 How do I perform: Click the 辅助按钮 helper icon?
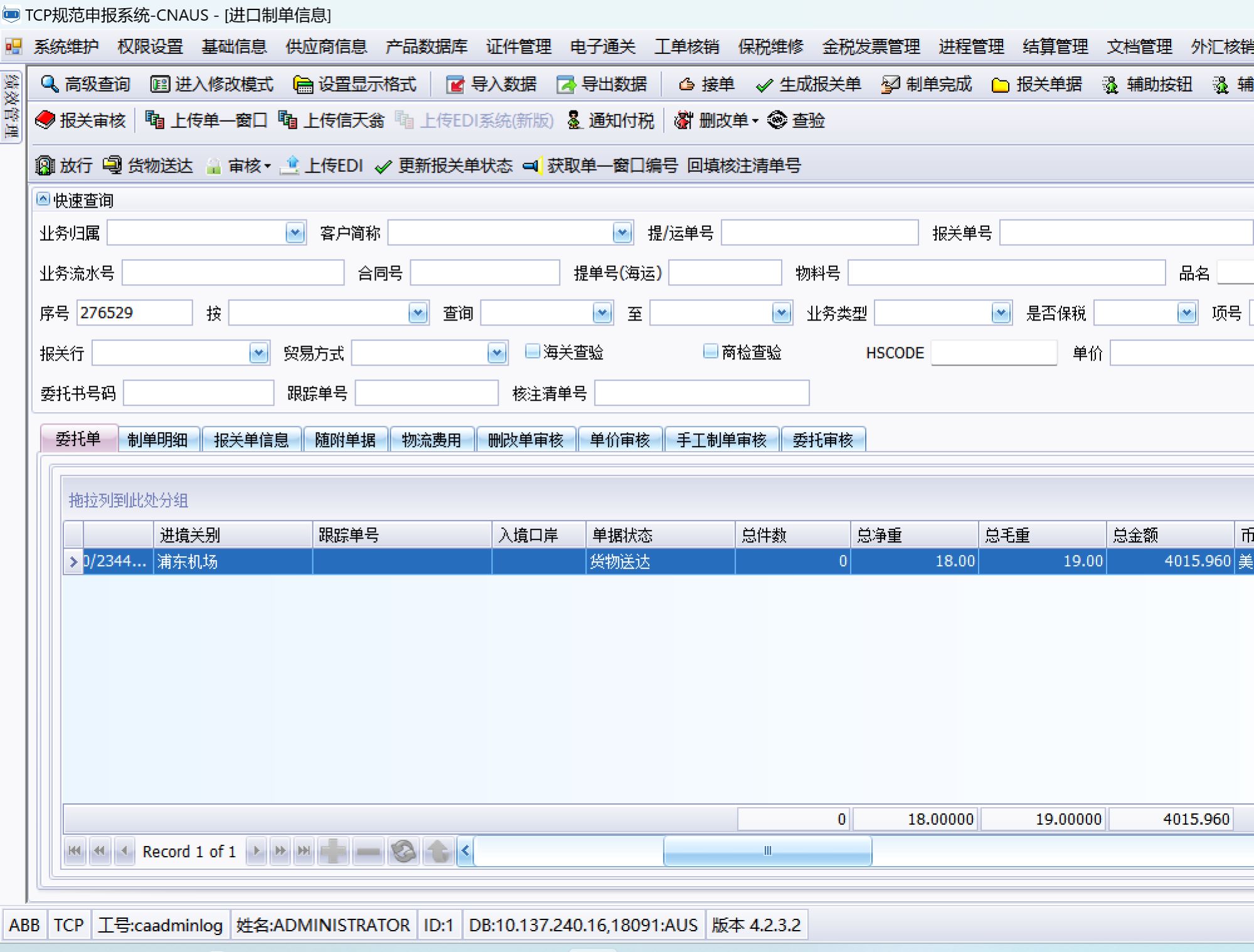tap(1110, 84)
